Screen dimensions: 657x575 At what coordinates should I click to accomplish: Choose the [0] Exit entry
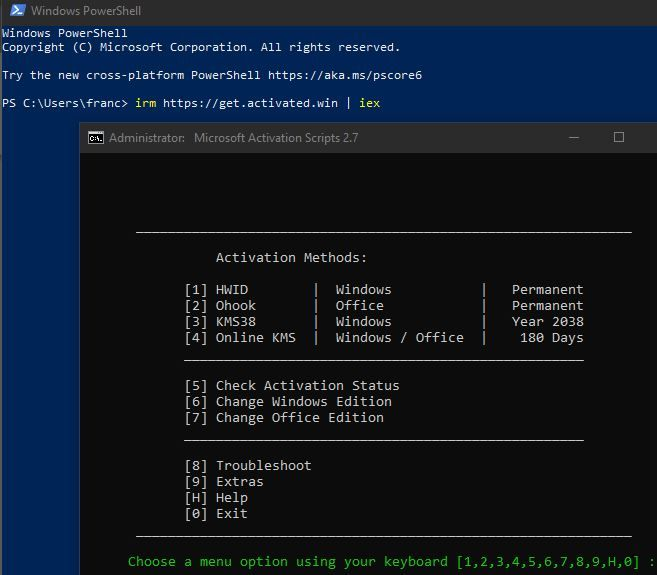(216, 514)
